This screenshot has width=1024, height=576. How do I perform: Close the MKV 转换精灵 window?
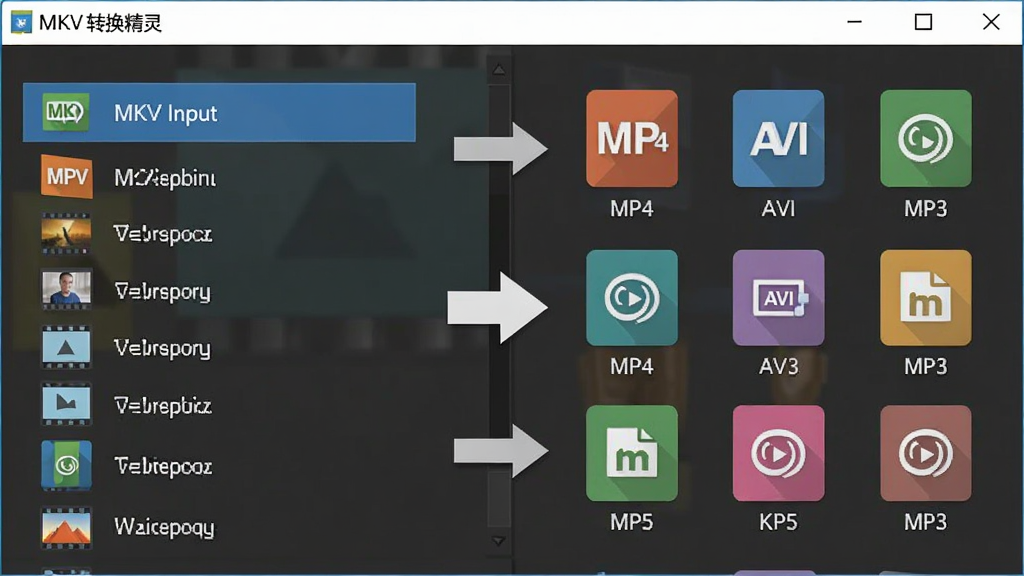pos(991,22)
